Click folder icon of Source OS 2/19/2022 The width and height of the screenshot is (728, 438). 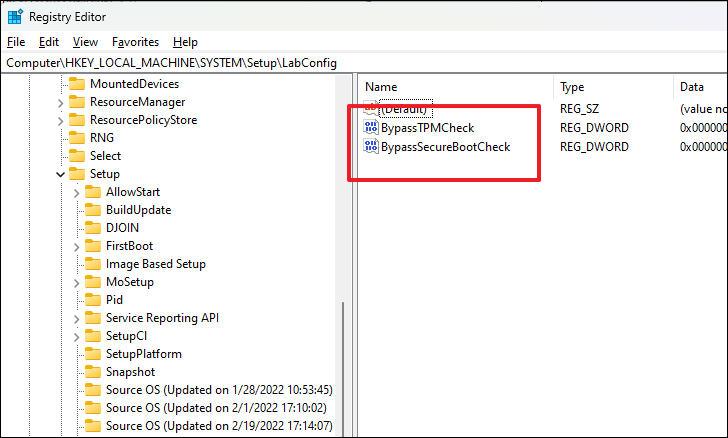(93, 426)
